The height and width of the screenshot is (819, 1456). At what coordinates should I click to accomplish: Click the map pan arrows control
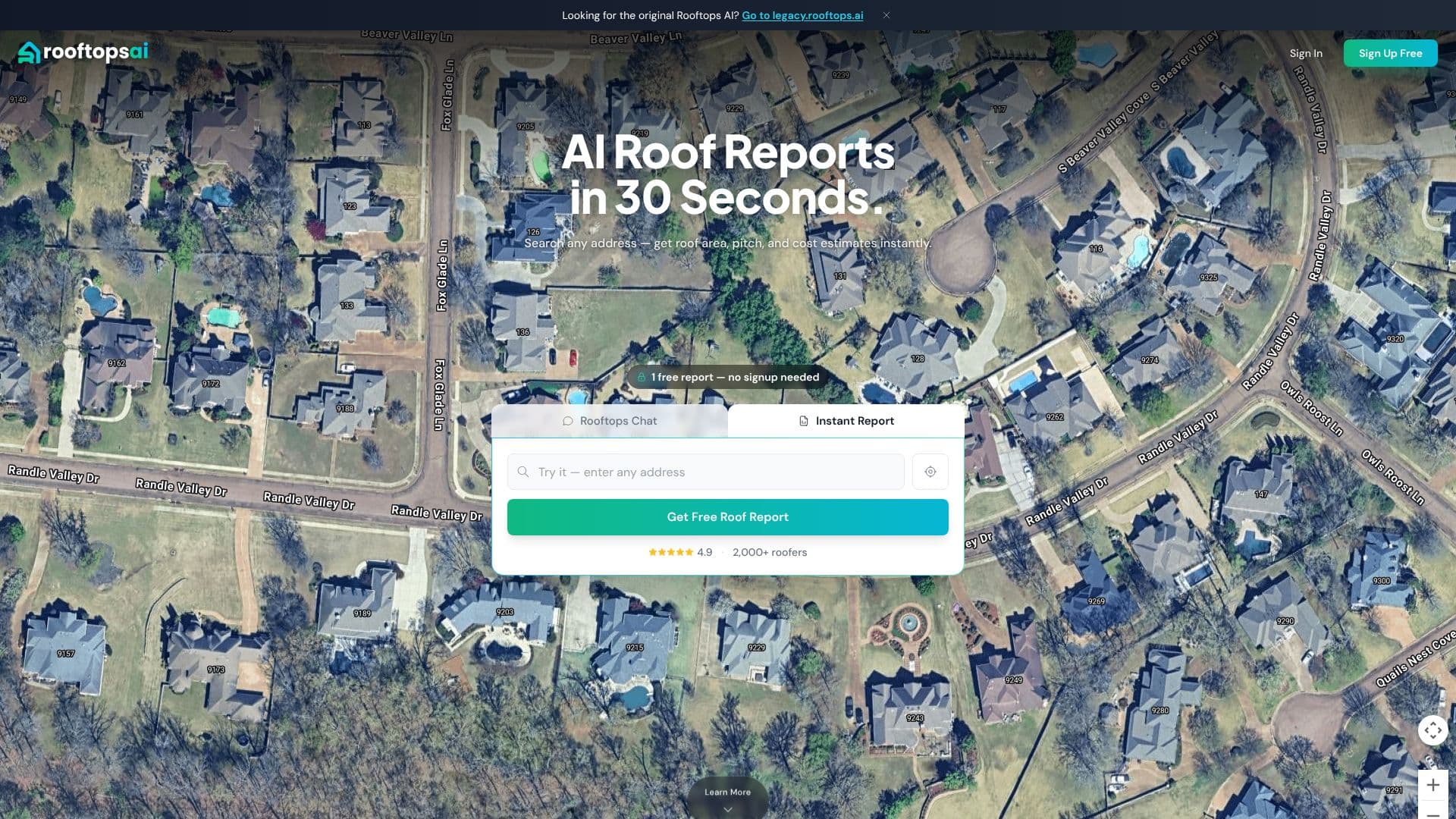pyautogui.click(x=1433, y=730)
